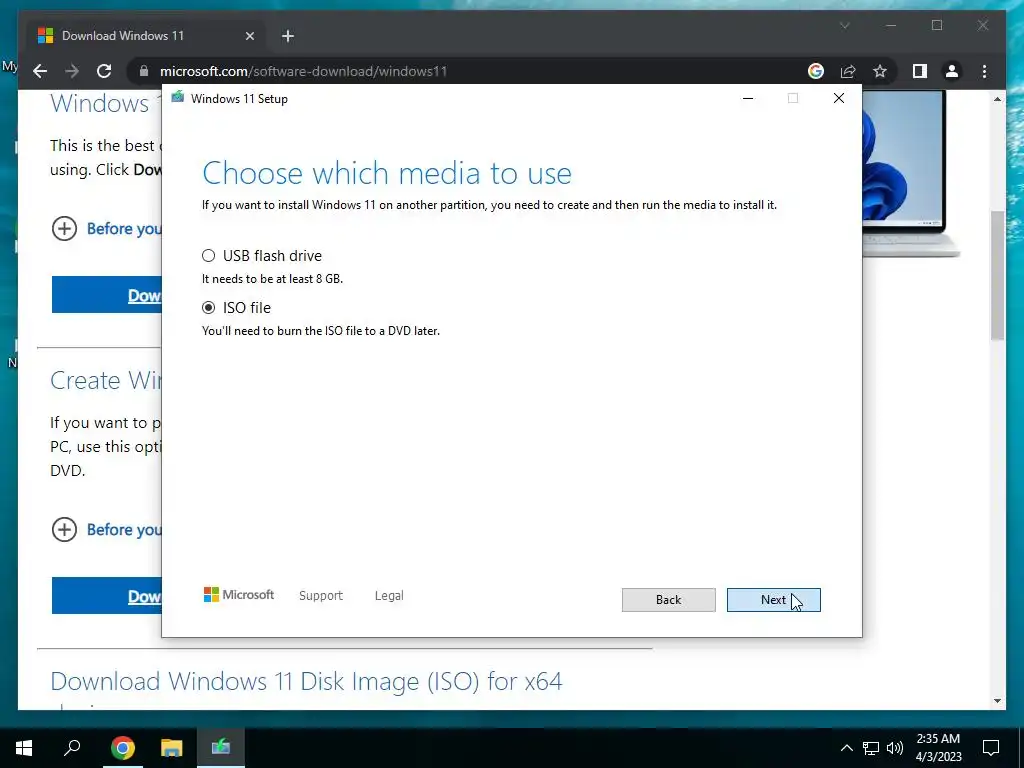Select the Download Windows 11 tab

click(144, 36)
